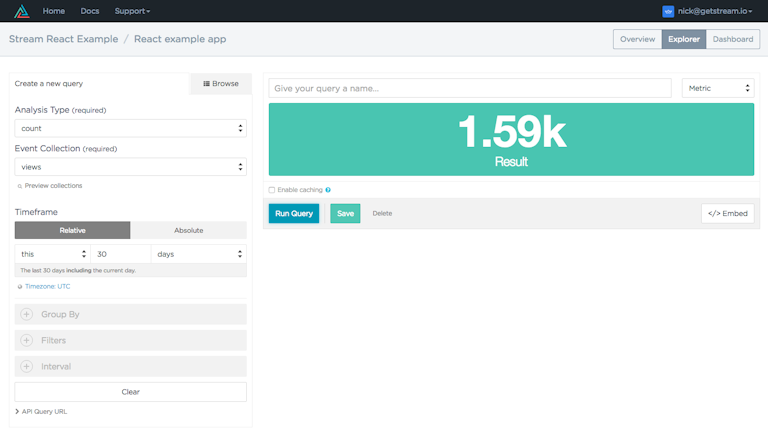Open the Browse saved queries tab
Screen dimensions: 768x430
pos(221,84)
